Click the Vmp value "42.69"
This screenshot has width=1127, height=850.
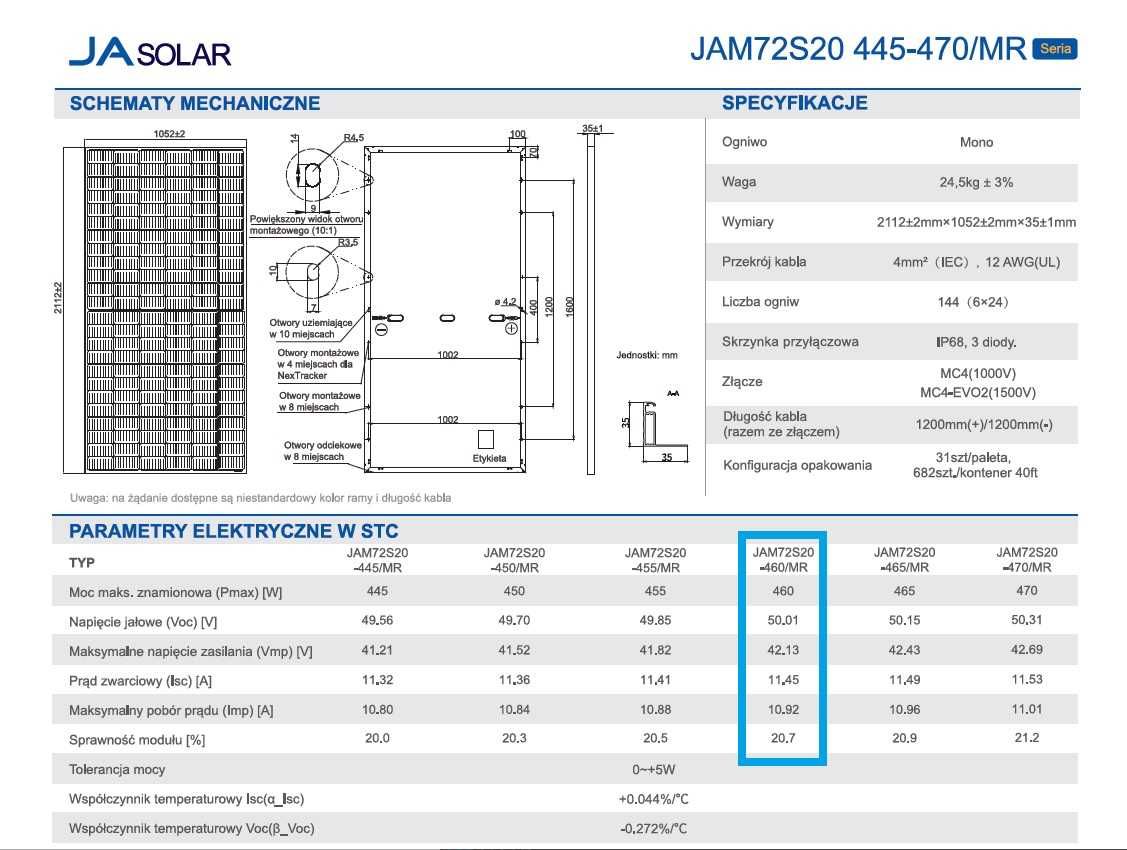tap(1026, 650)
